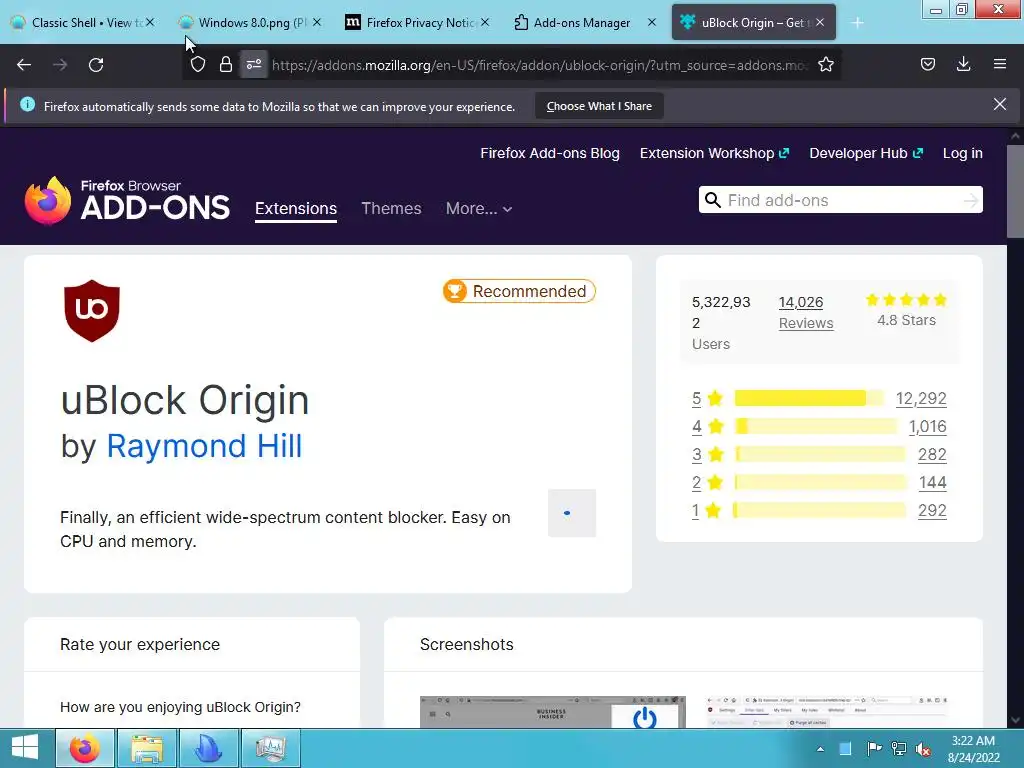The height and width of the screenshot is (768, 1024).
Task: Filter reviews by the 5-star rating bar
Action: click(x=809, y=398)
